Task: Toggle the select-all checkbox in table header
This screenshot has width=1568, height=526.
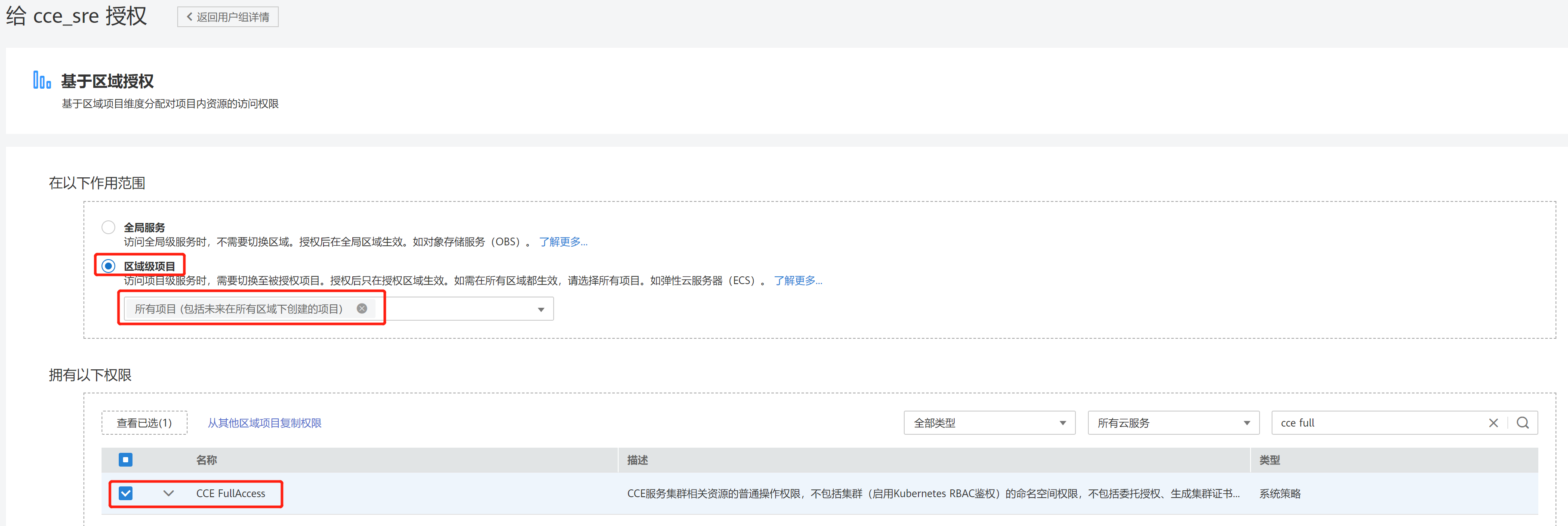Action: click(125, 460)
